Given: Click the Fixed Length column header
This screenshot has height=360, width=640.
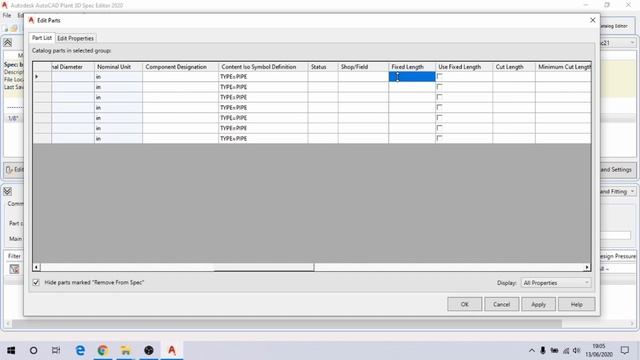Looking at the screenshot, I should (412, 67).
